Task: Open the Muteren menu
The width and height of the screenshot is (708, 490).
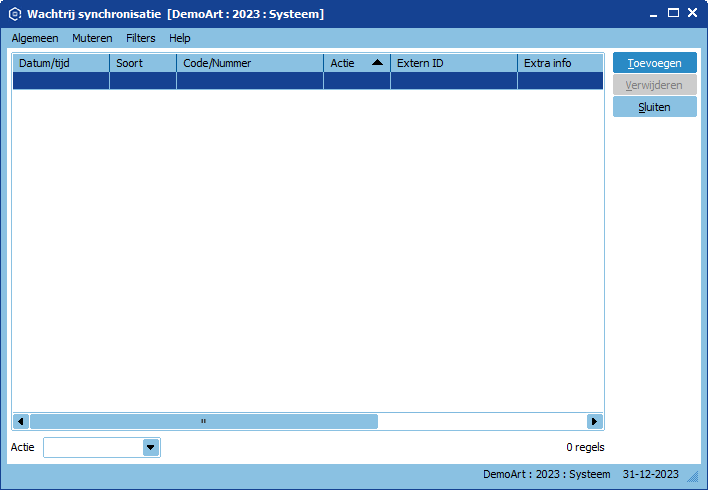Action: pyautogui.click(x=92, y=38)
